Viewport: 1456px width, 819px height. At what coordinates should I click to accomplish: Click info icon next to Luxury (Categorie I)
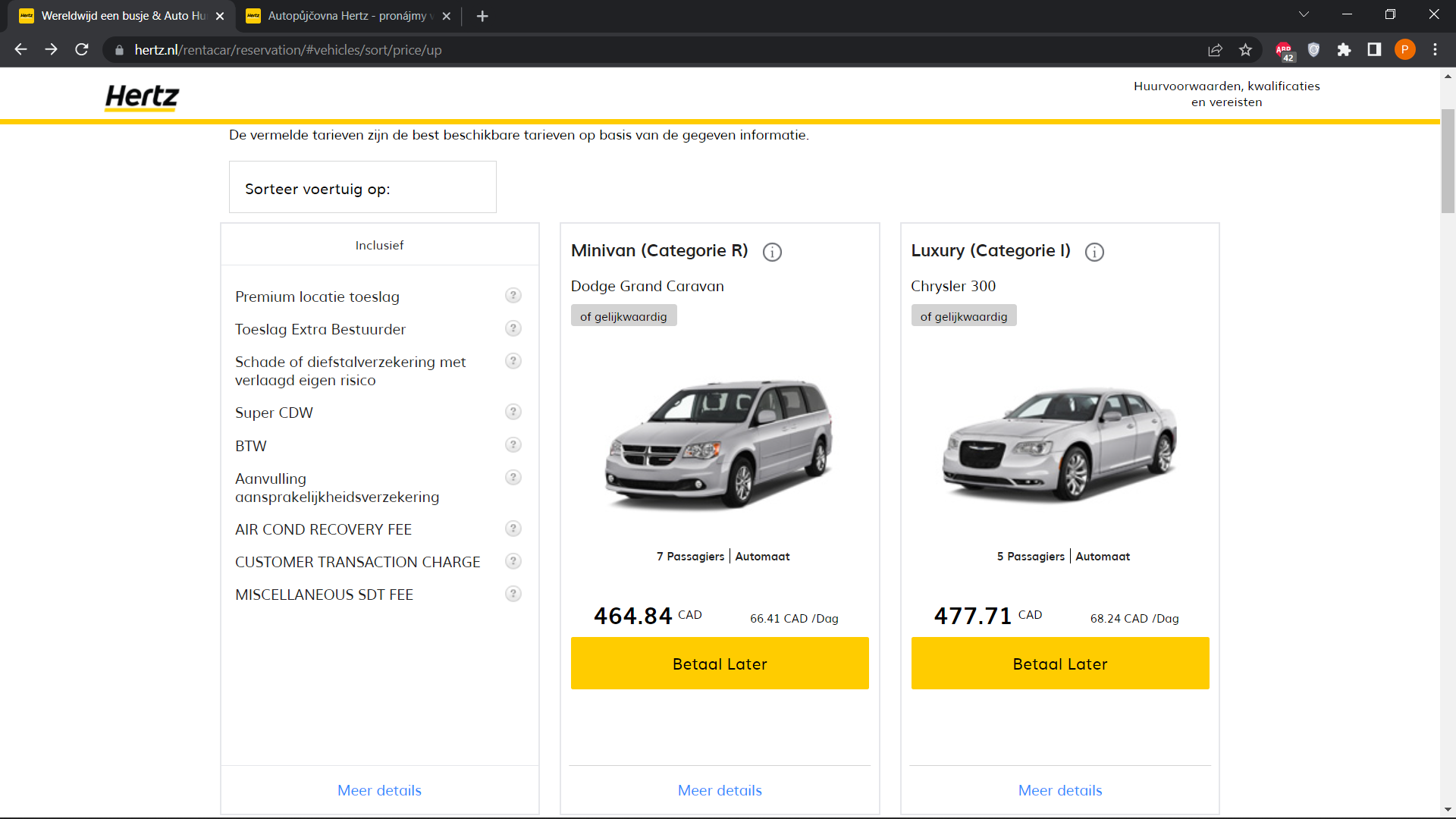[x=1094, y=252]
